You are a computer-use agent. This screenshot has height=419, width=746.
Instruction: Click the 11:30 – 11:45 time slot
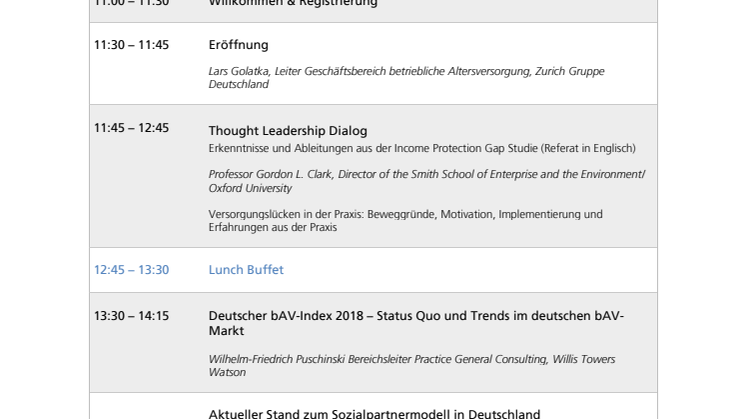click(131, 45)
